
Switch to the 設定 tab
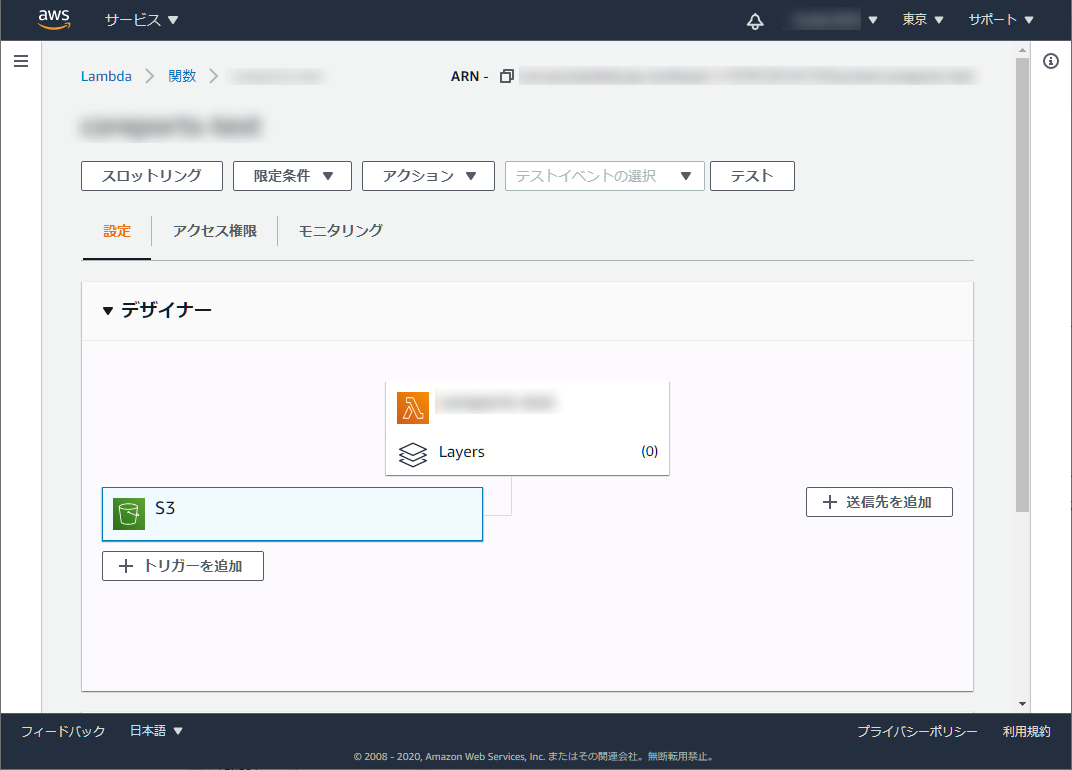pos(117,231)
